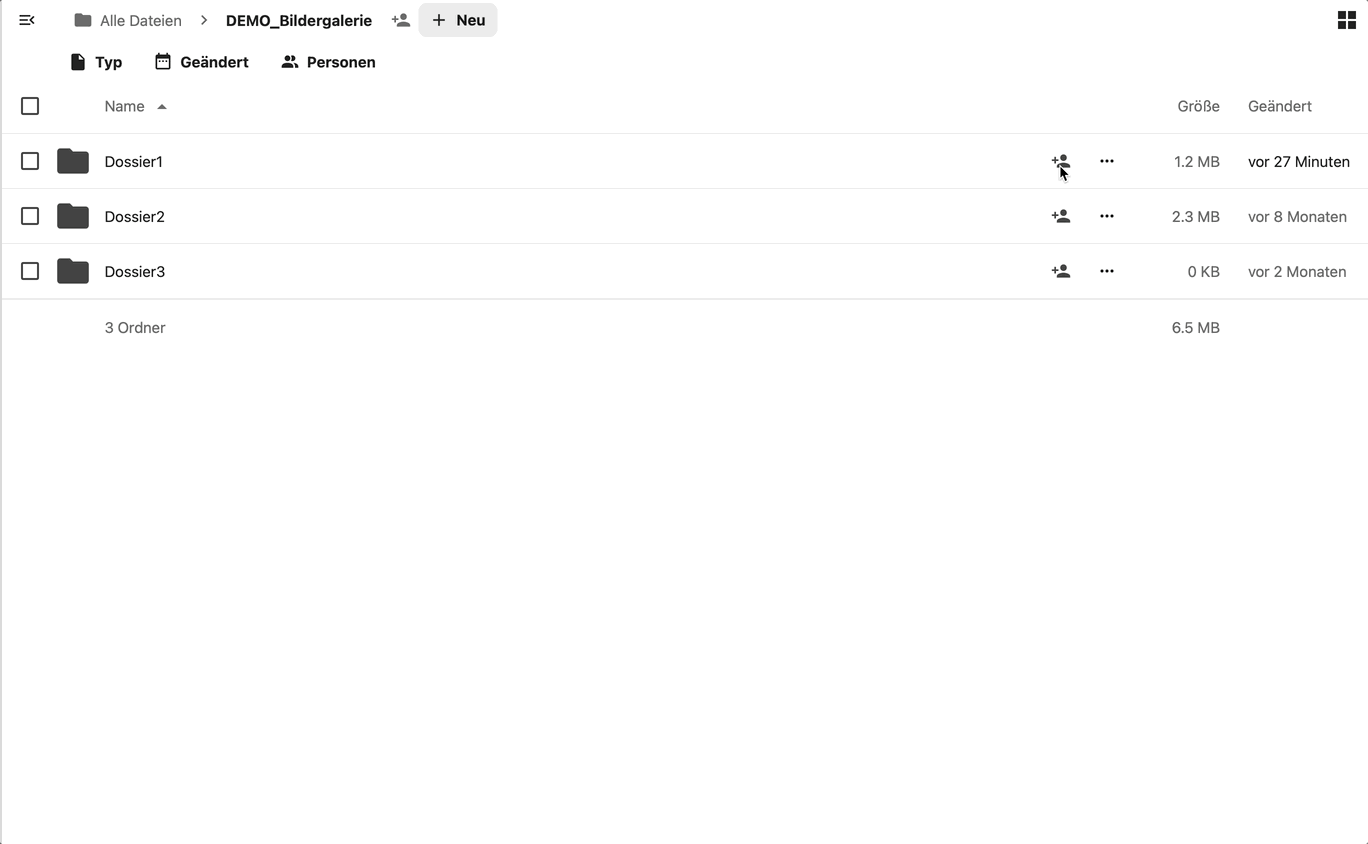Viewport: 1368px width, 844px height.
Task: Toggle the navigation sidebar menu icon
Action: pos(27,20)
